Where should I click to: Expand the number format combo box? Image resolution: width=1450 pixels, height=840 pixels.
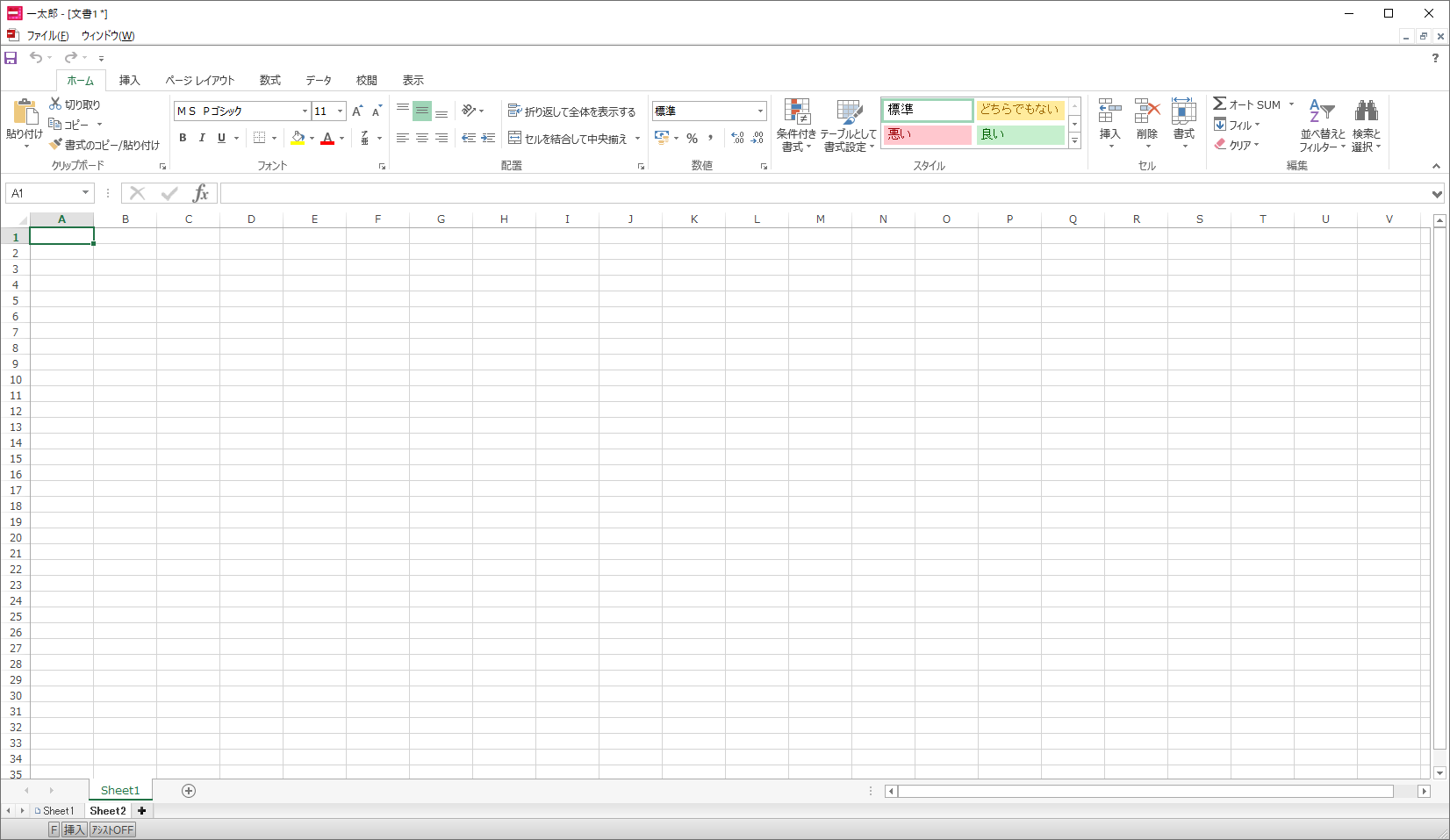[760, 111]
